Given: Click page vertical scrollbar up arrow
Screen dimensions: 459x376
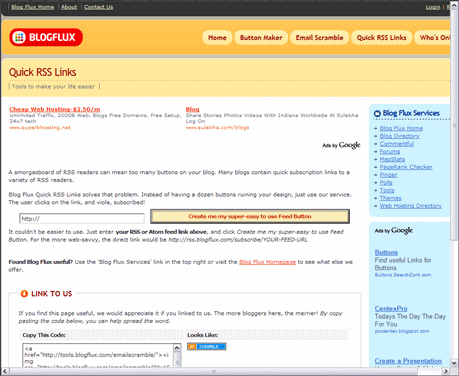Looking at the screenshot, I should 454,6.
